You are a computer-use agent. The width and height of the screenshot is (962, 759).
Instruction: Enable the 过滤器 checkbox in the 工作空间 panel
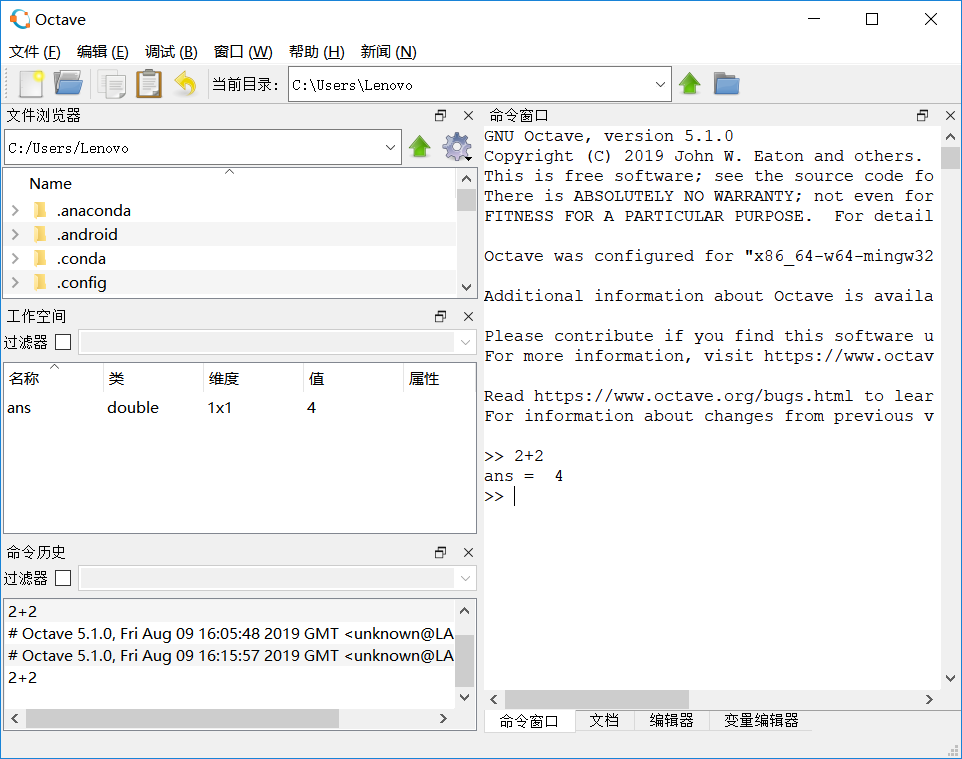point(63,341)
